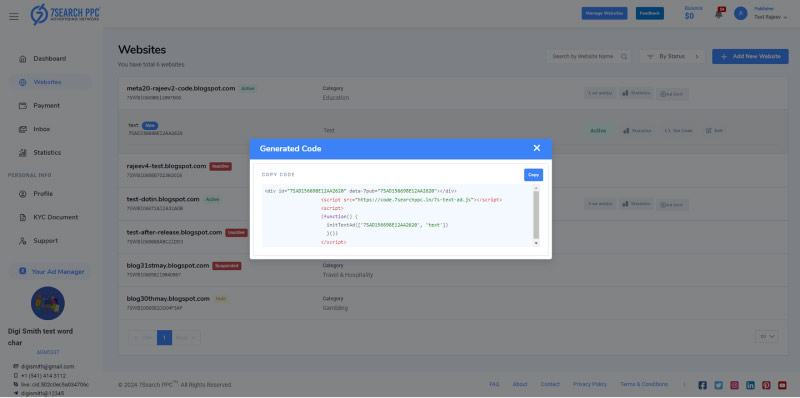Select blog31stmay.blogspot.com website name
This screenshot has width=800, height=398.
tap(168, 265)
